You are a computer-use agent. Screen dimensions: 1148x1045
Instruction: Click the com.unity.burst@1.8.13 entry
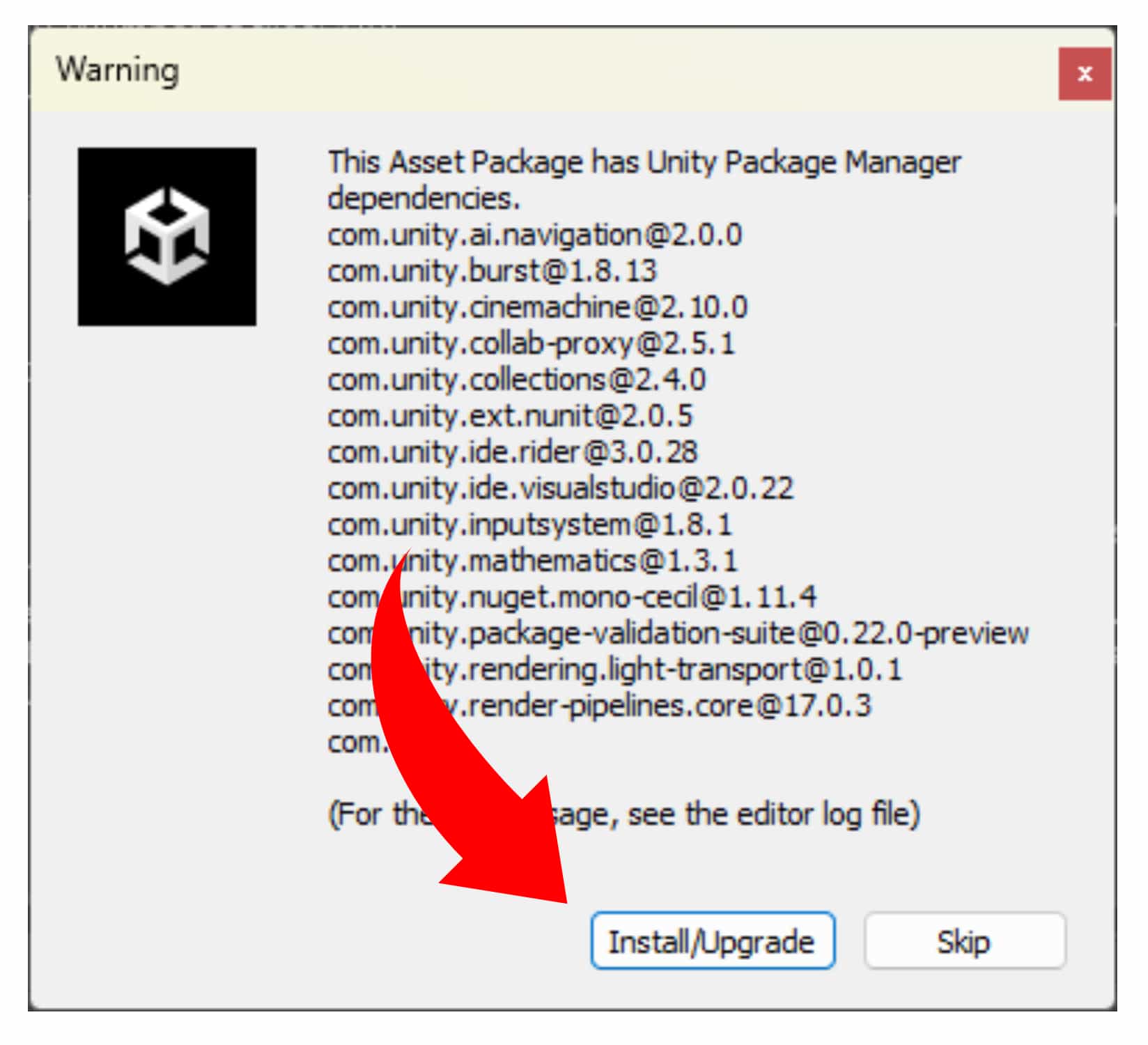pos(492,271)
